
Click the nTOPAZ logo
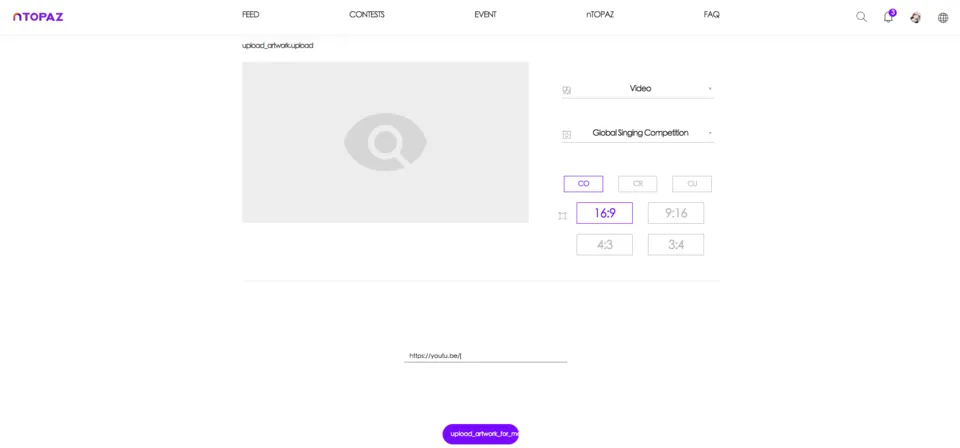click(x=38, y=17)
